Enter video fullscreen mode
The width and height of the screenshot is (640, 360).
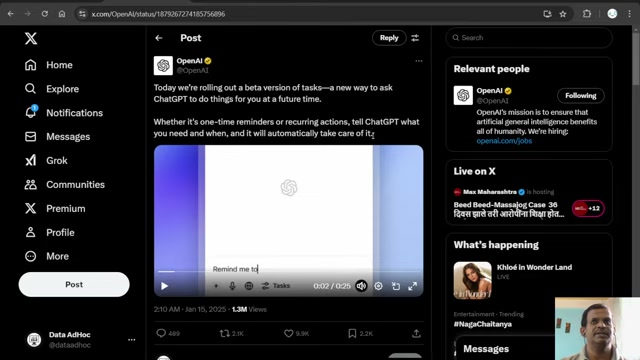413,286
